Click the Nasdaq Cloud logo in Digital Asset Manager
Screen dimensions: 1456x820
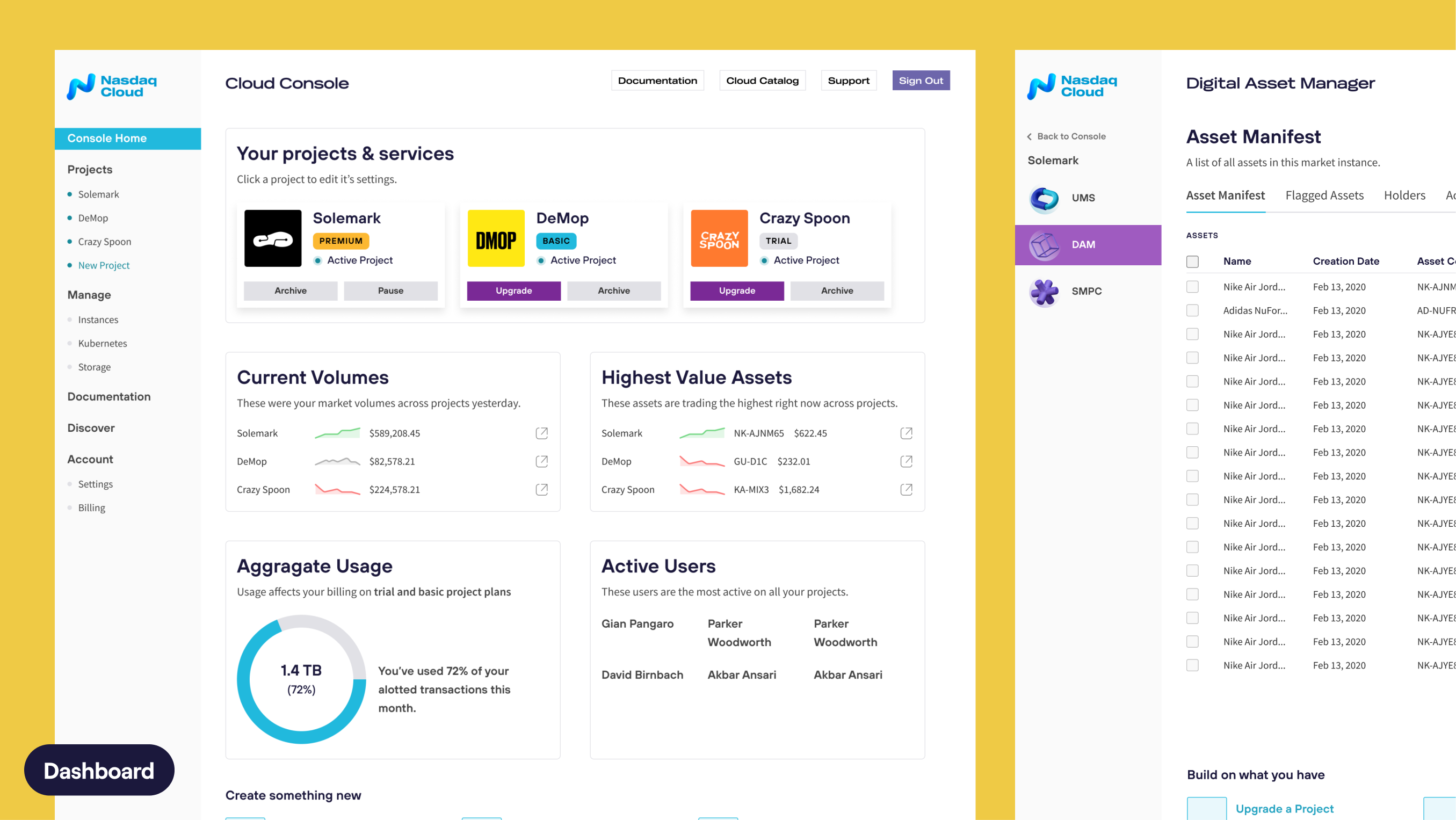1071,86
